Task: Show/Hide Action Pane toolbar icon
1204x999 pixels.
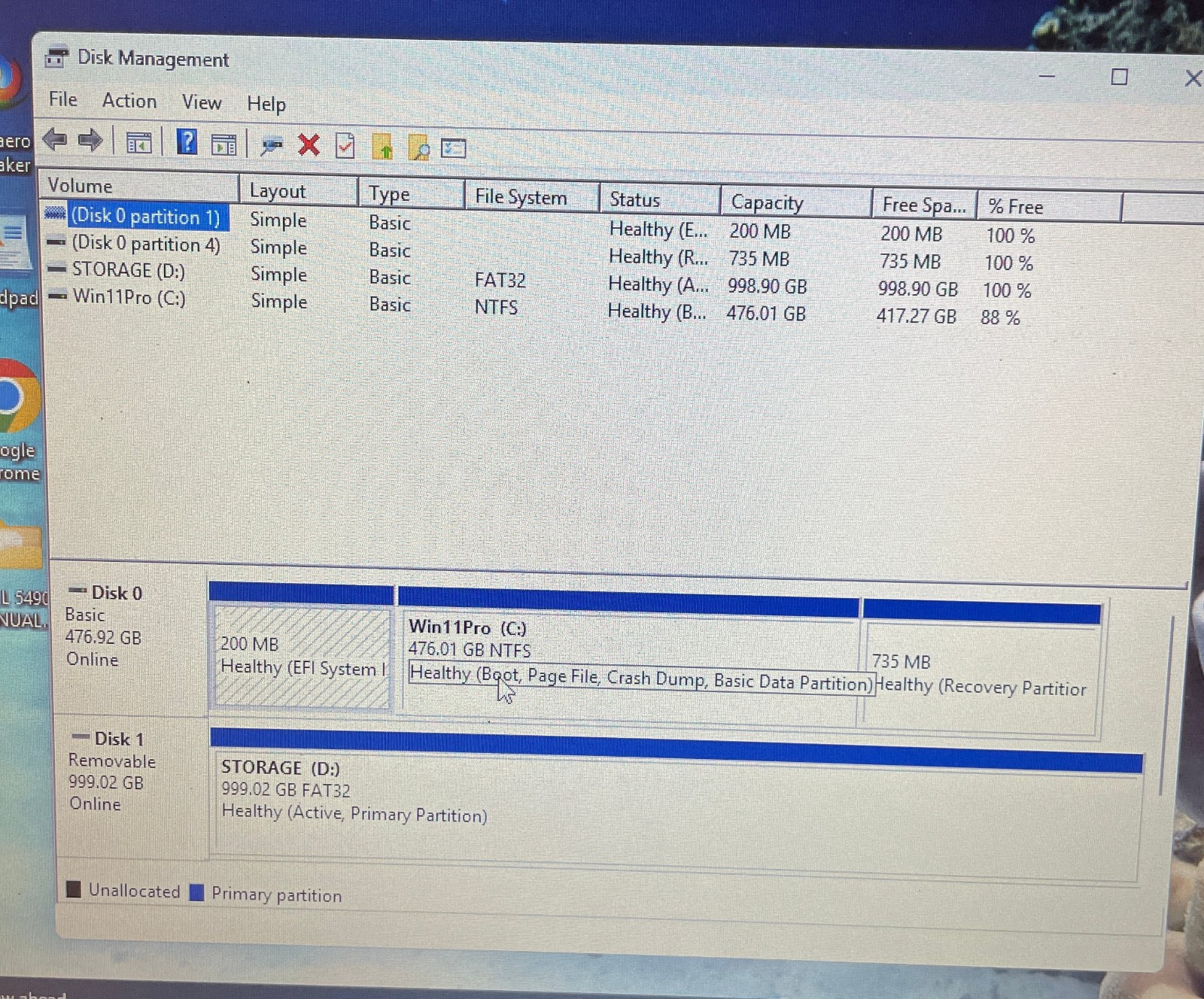Action: tap(223, 144)
